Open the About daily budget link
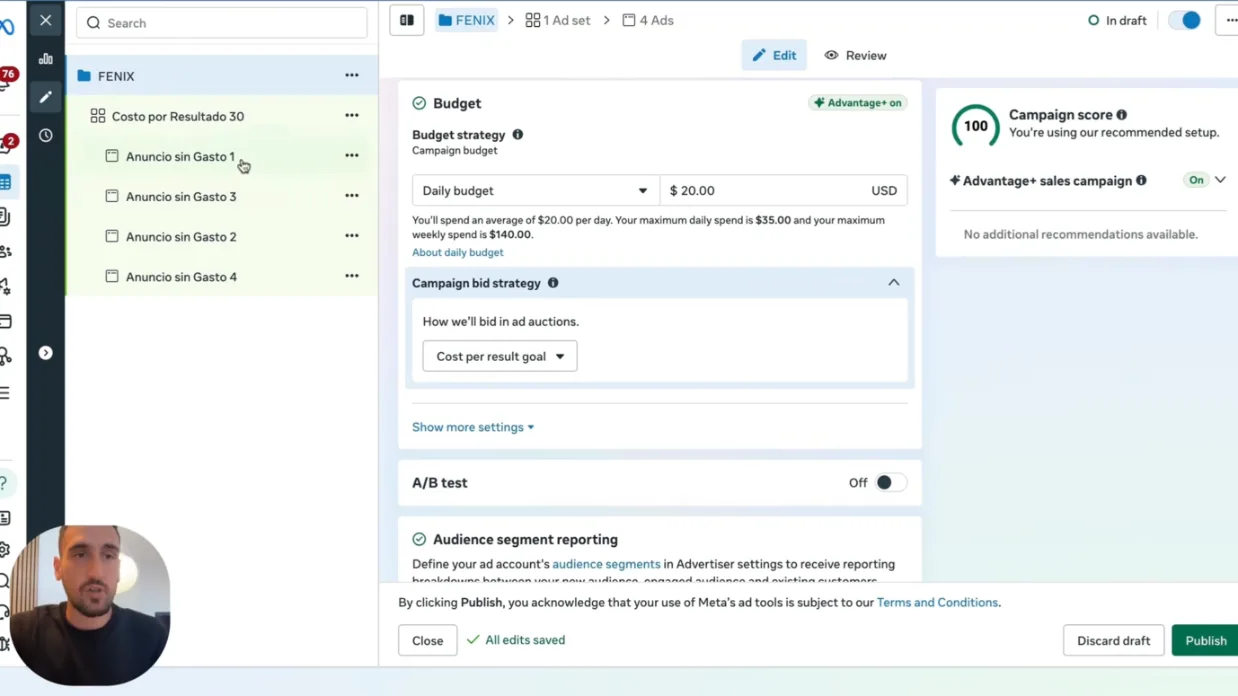Image resolution: width=1238 pixels, height=696 pixels. tap(458, 252)
